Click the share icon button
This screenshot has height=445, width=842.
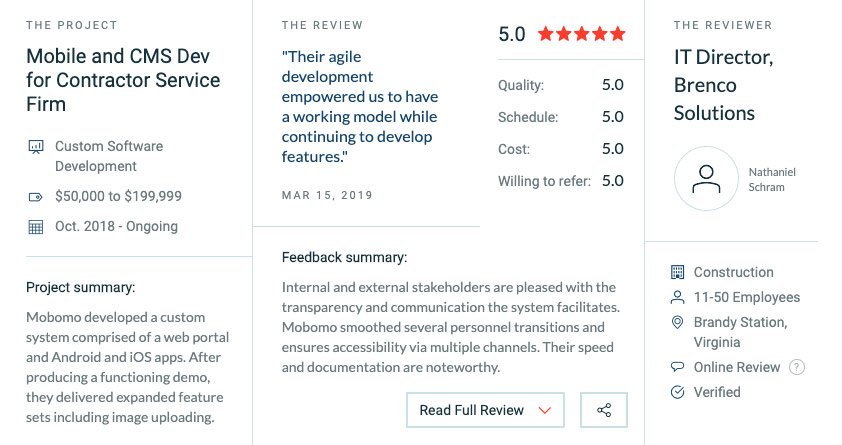[x=604, y=410]
